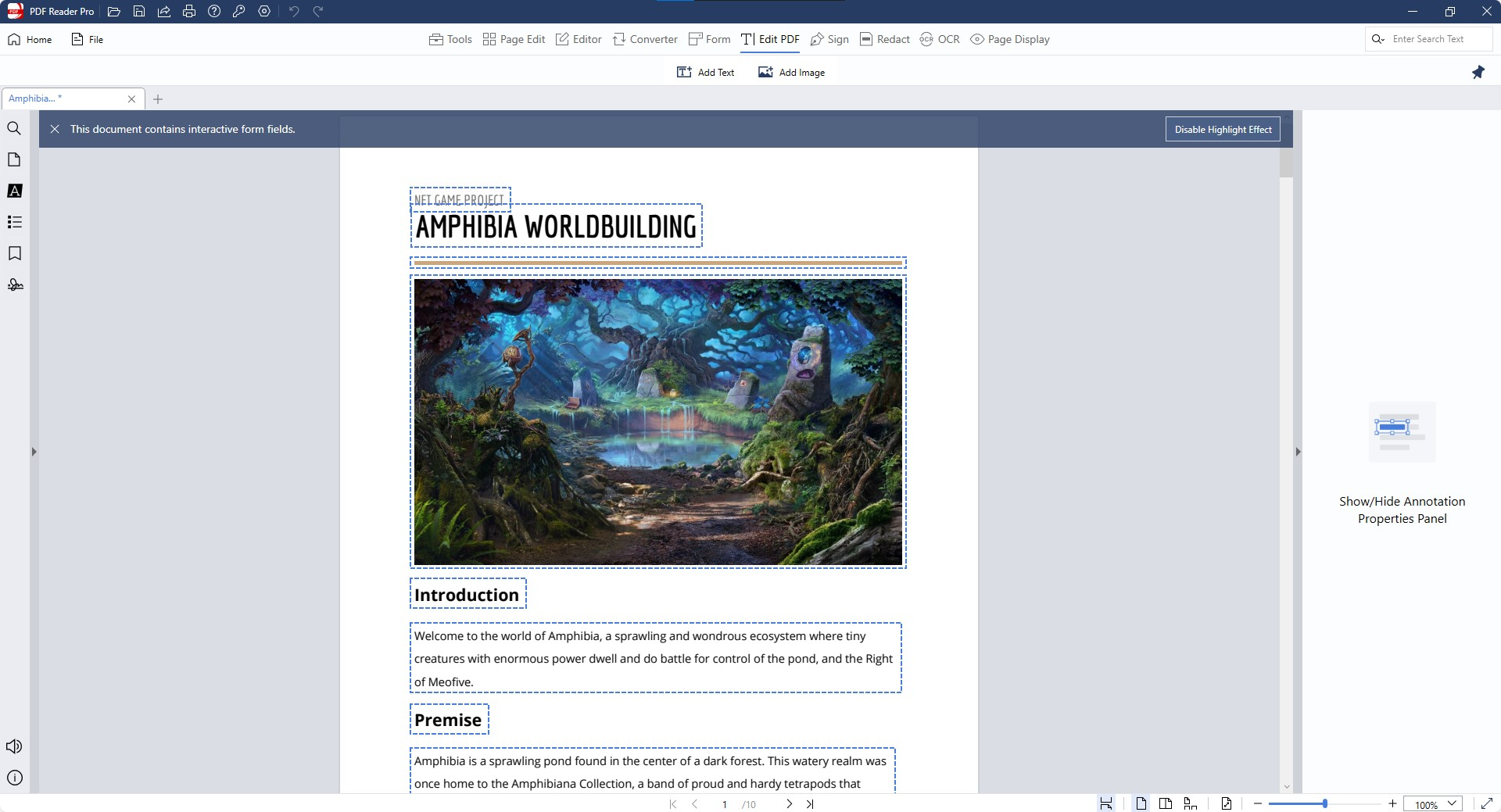
Task: Click the vertical scrollbar thumb
Action: [x=1286, y=163]
